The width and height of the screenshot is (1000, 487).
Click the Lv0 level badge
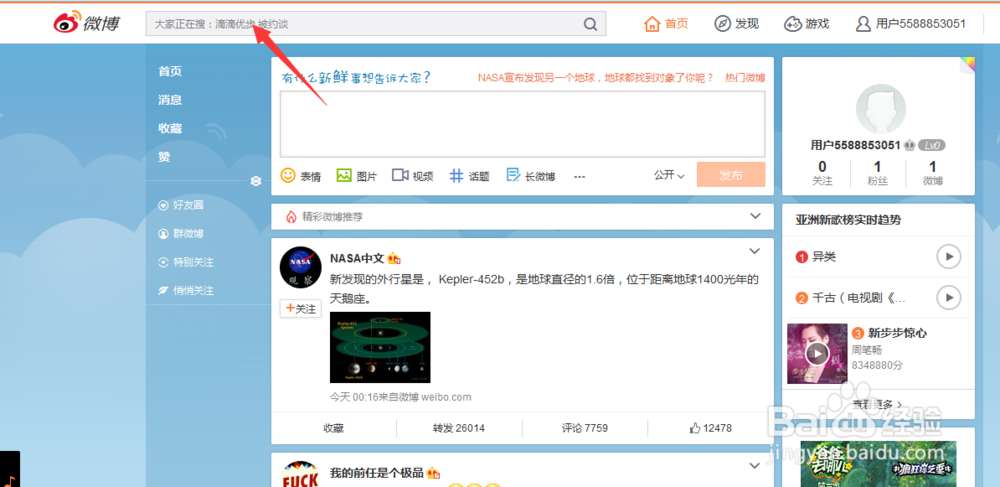tap(932, 145)
